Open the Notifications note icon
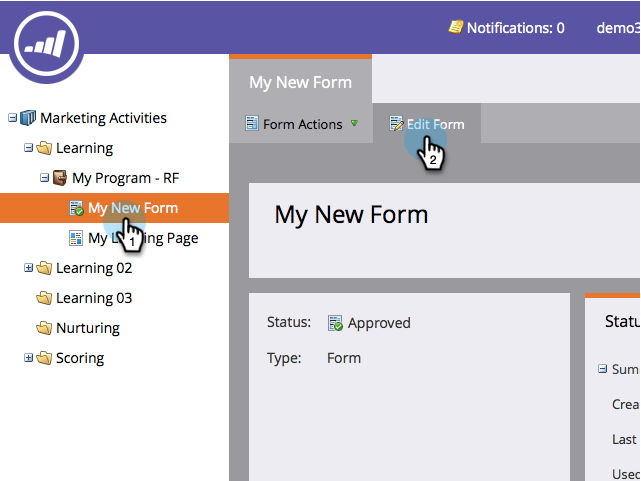Image resolution: width=641 pixels, height=481 pixels. point(455,27)
